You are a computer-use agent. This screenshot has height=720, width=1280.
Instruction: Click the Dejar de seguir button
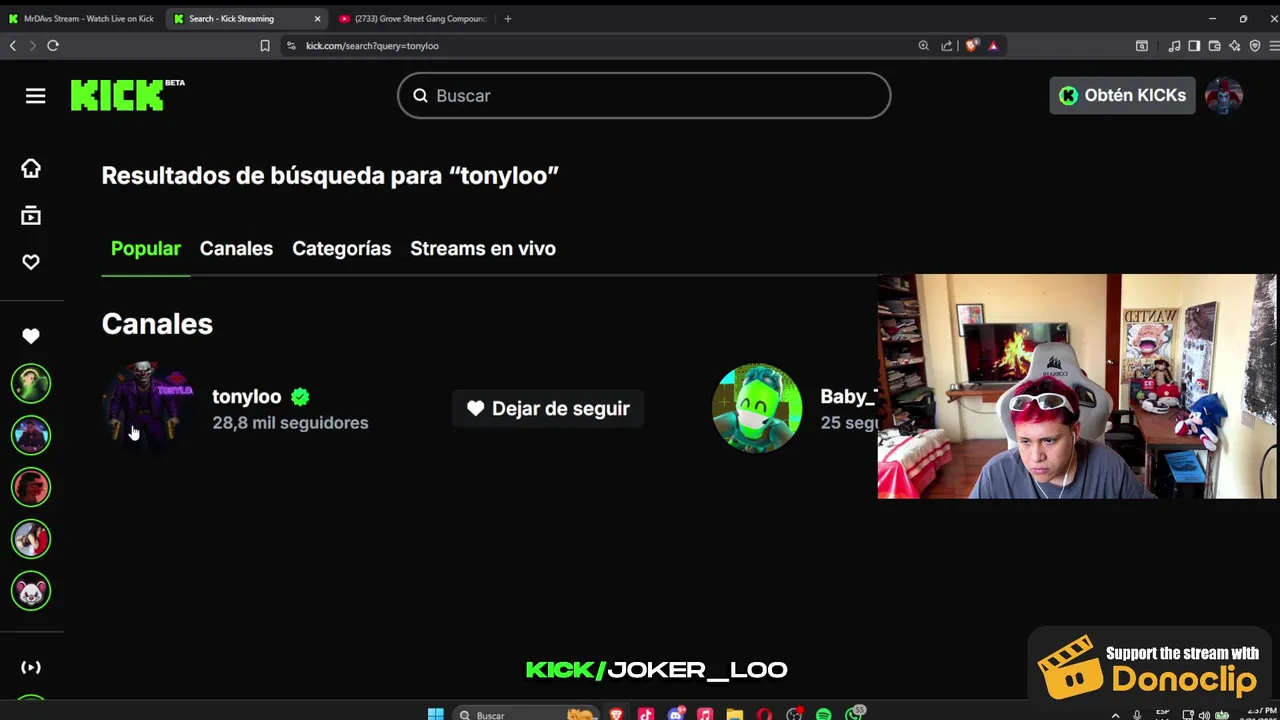pos(548,408)
